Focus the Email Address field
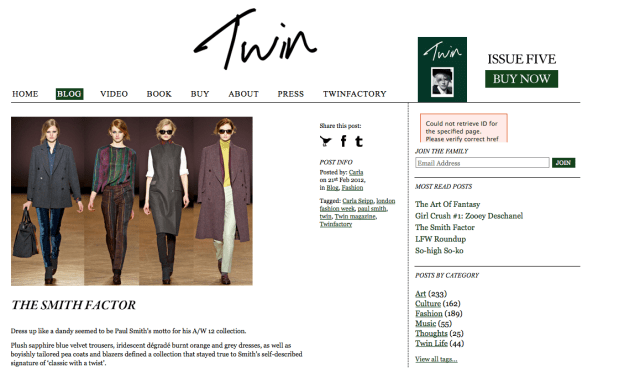The height and width of the screenshot is (368, 640). pyautogui.click(x=482, y=163)
